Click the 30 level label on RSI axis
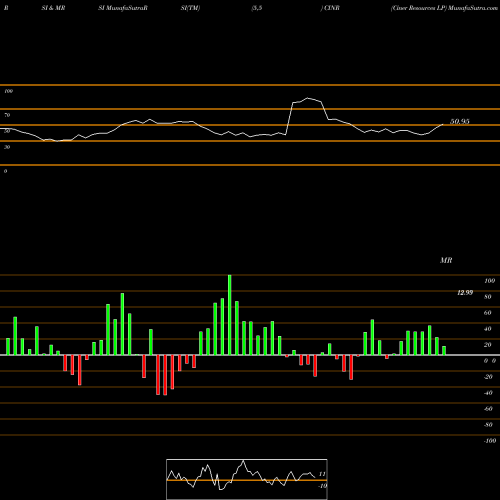This screenshot has width=500, height=500. (7, 147)
